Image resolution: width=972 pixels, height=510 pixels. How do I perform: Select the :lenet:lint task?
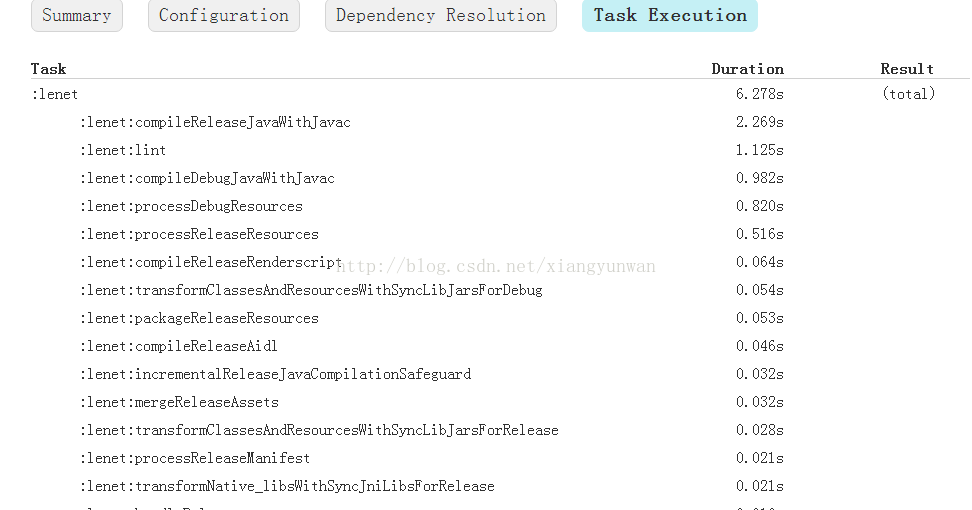[123, 150]
